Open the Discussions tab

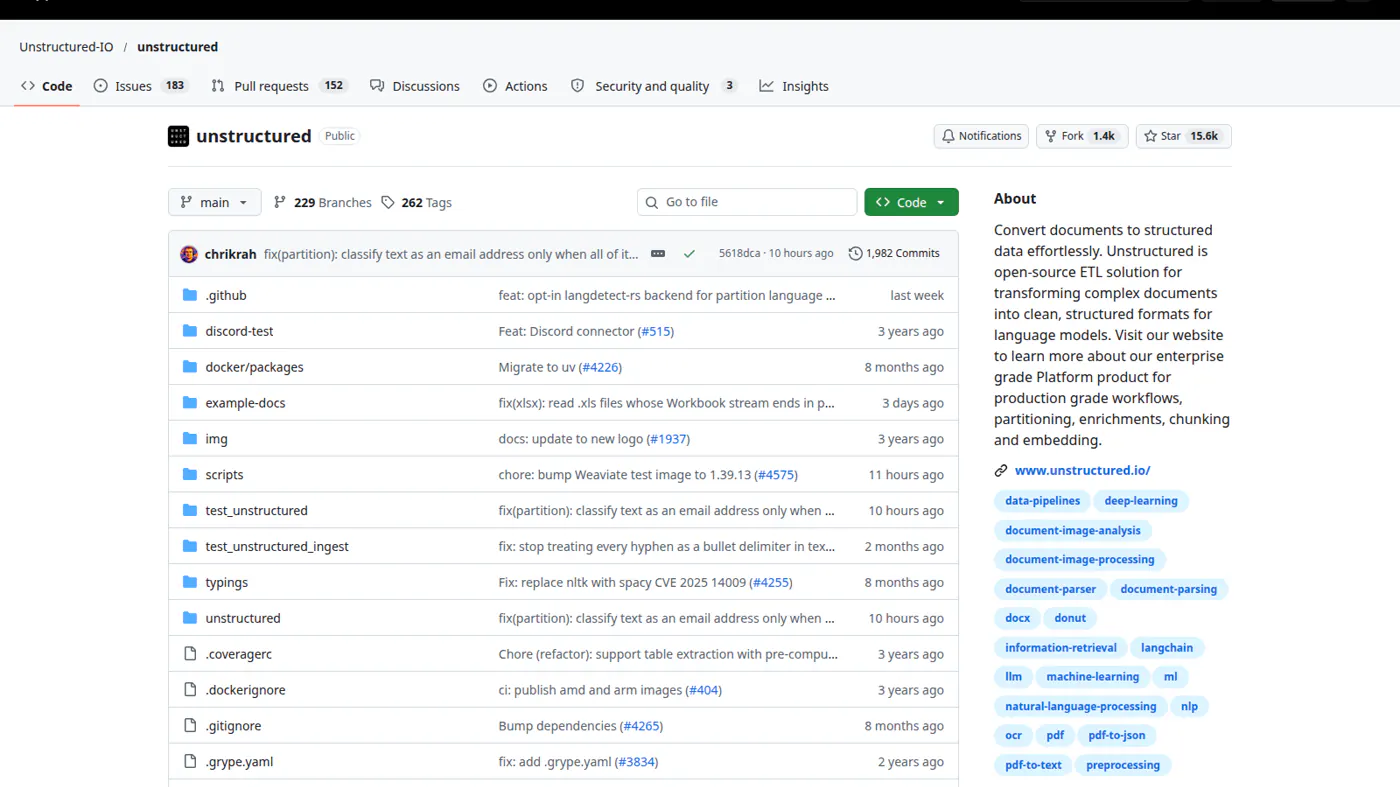415,86
